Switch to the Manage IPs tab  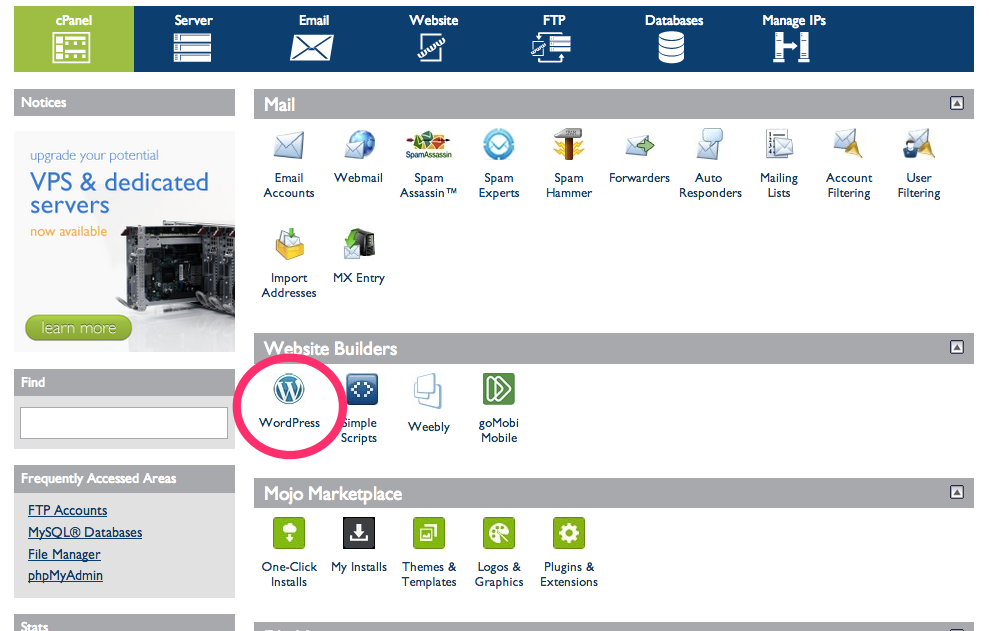tap(793, 39)
